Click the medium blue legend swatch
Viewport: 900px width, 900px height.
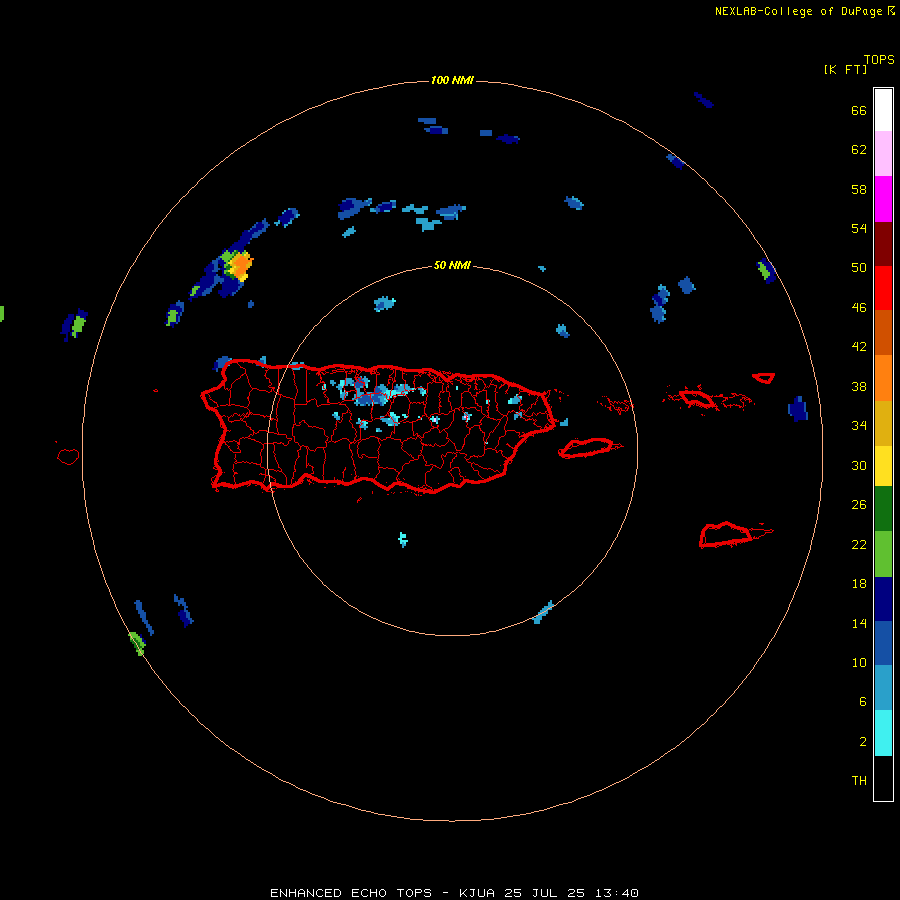point(883,643)
